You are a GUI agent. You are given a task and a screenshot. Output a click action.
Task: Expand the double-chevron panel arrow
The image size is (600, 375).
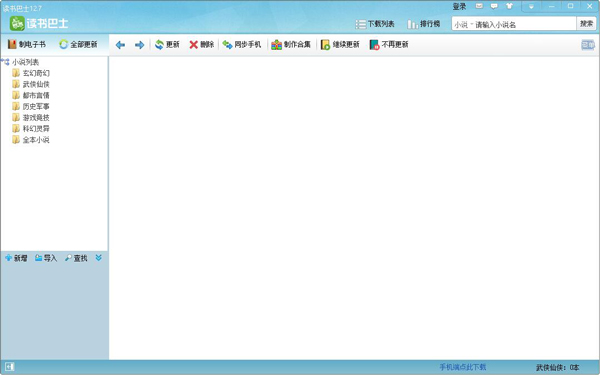[98, 258]
